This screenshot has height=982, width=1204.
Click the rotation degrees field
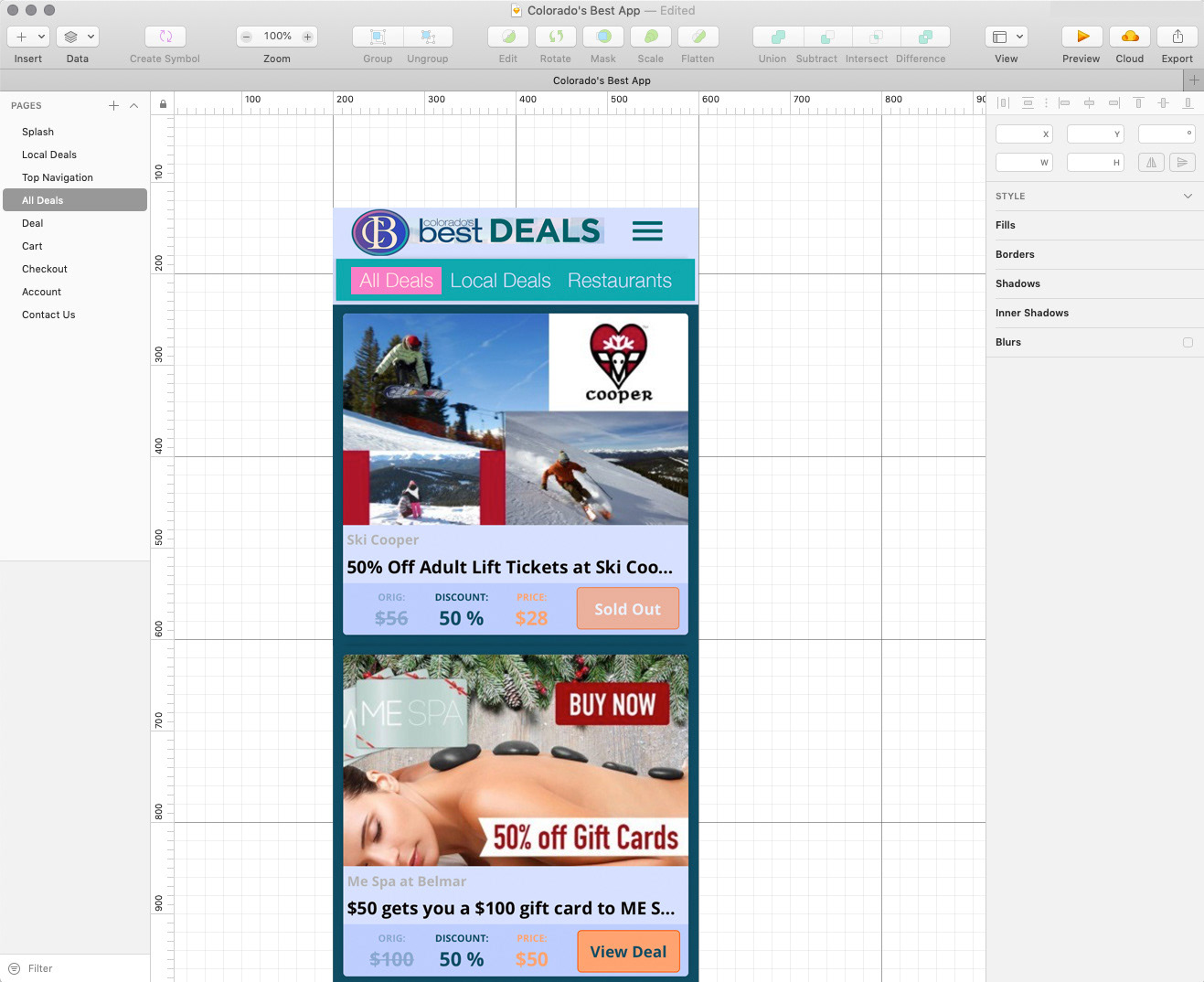point(1167,134)
